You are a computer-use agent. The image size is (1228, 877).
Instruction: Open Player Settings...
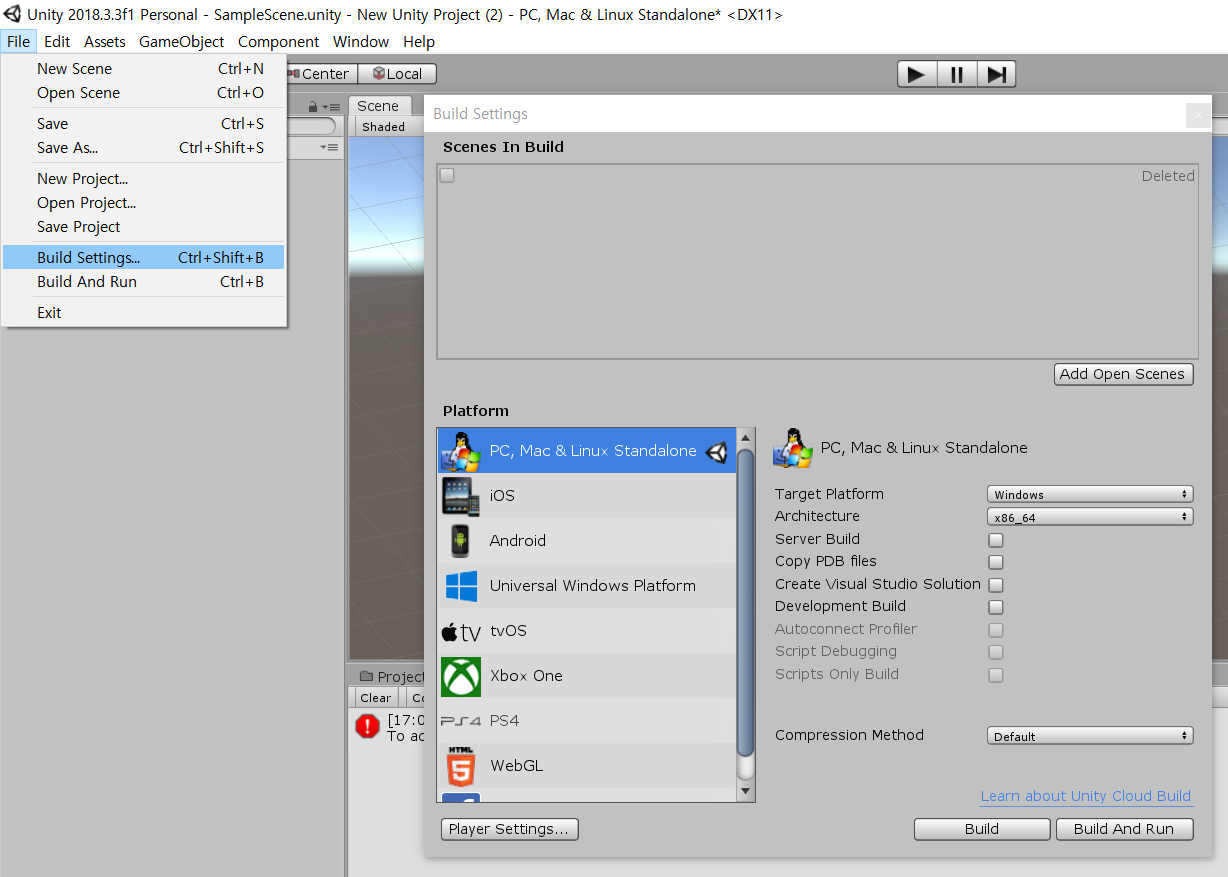(x=510, y=829)
